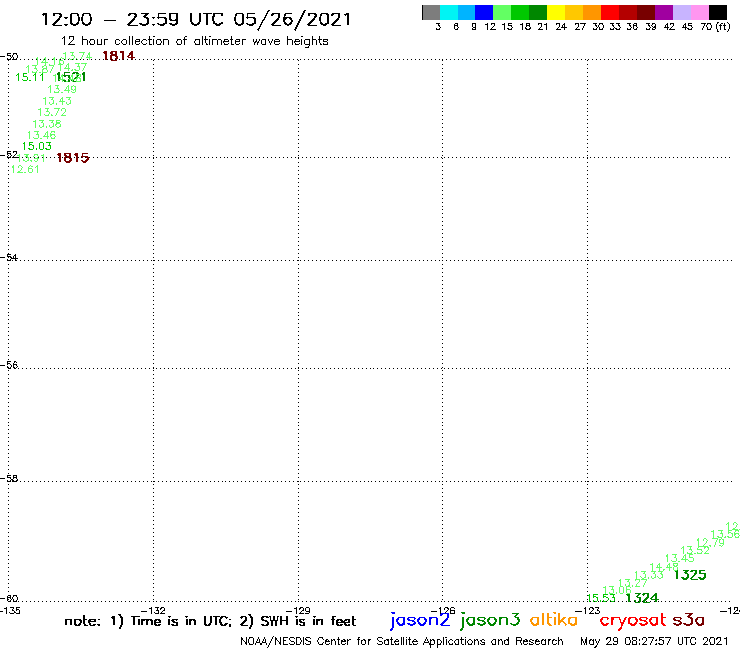Click the time stamp 1815

click(x=73, y=158)
